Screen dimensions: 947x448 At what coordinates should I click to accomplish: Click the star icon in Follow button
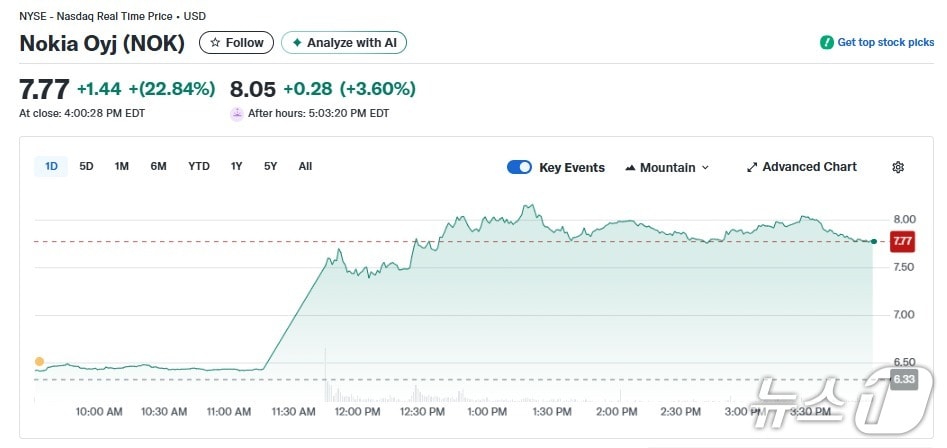coord(214,43)
